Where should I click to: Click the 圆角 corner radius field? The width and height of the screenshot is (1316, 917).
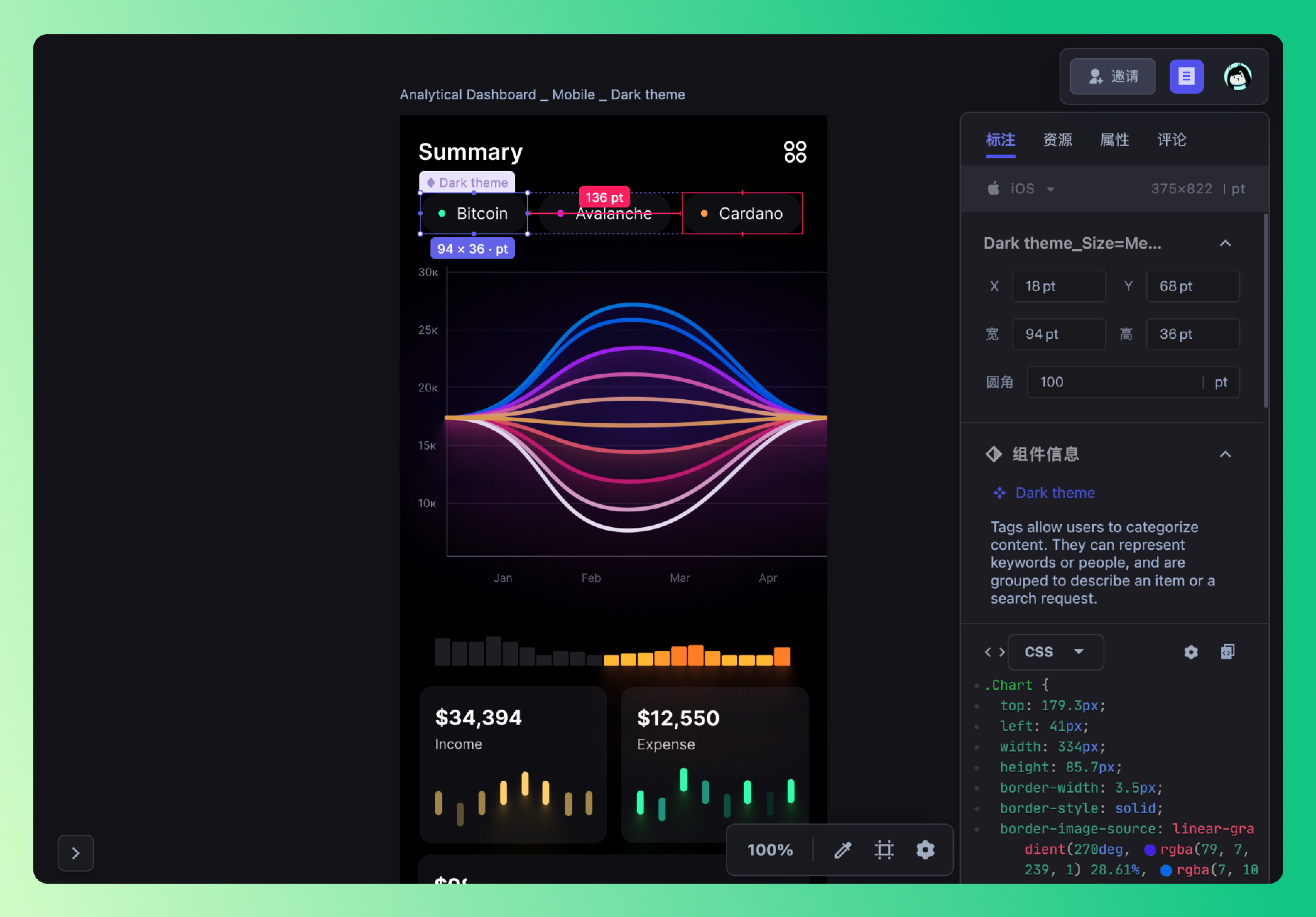(x=1133, y=382)
